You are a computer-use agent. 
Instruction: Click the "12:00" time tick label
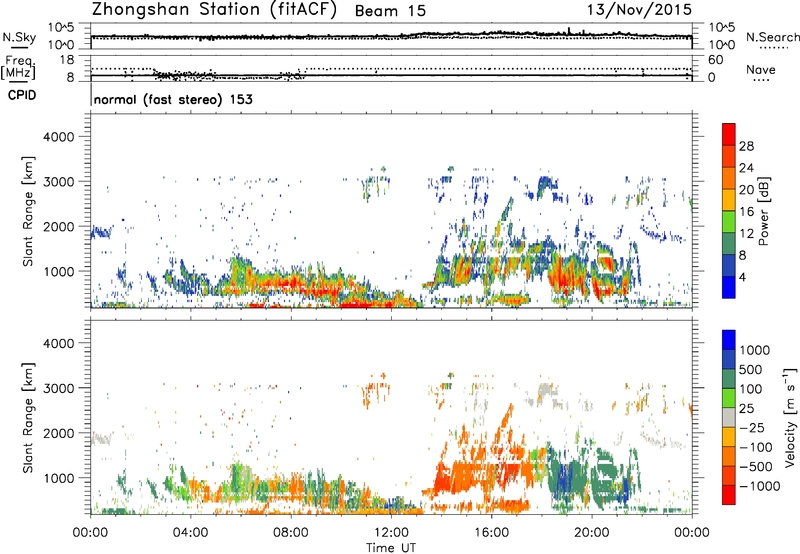click(x=391, y=533)
